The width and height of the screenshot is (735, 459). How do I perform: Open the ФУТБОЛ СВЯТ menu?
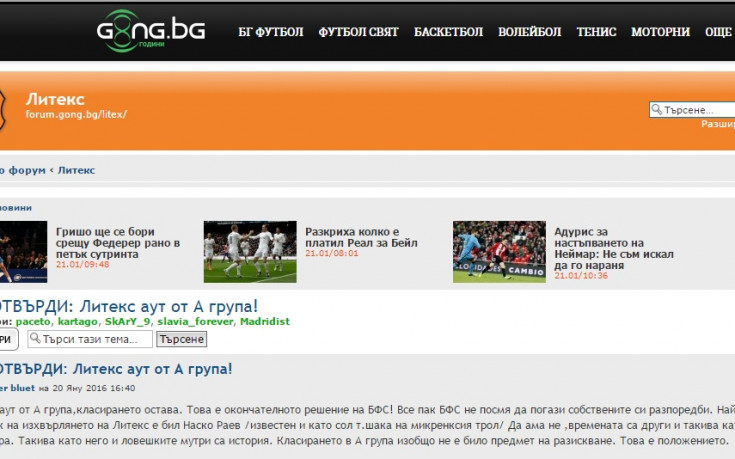click(x=358, y=32)
